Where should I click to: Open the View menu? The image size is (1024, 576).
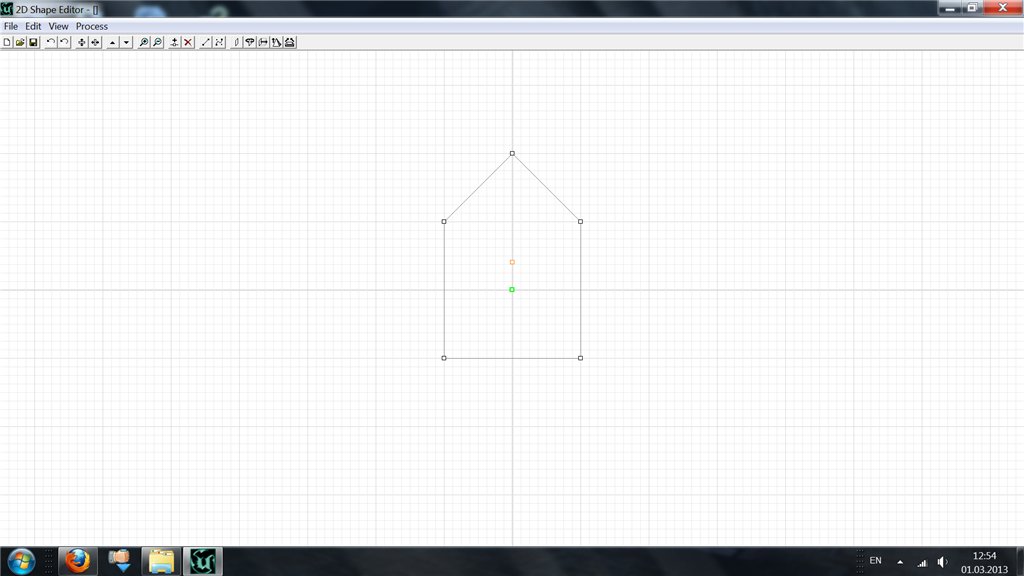click(58, 26)
